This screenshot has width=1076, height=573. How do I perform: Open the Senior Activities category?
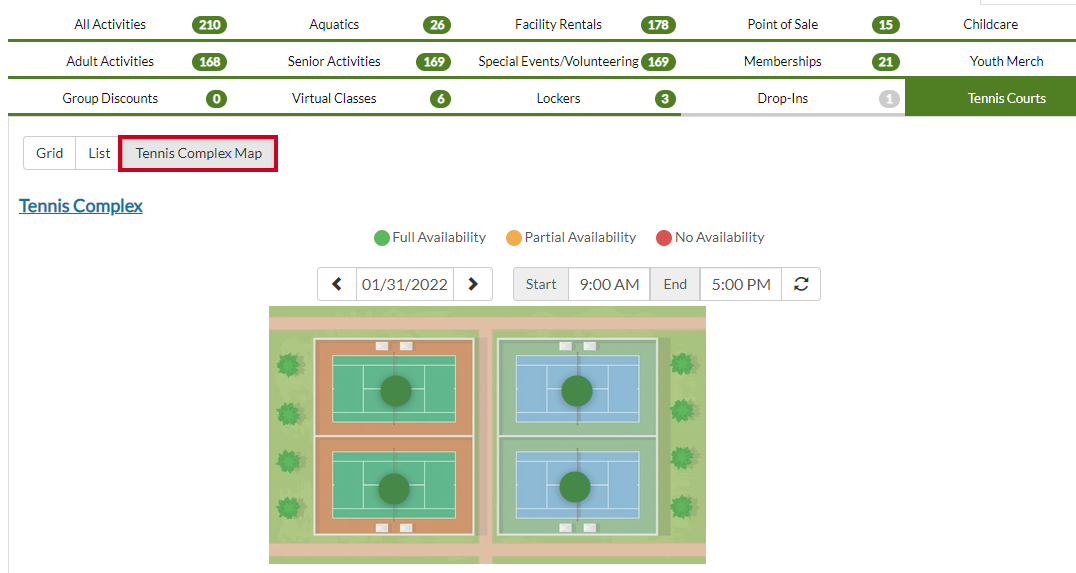click(x=334, y=62)
